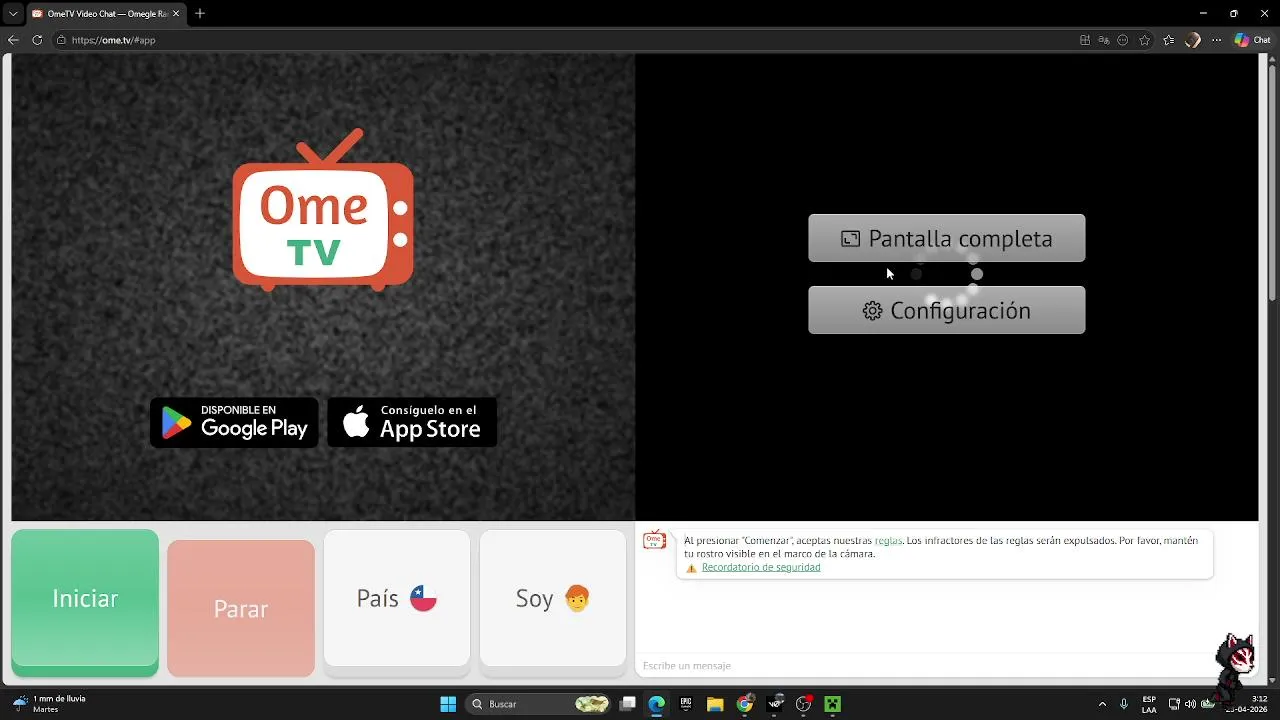This screenshot has width=1280, height=720.
Task: Click the round face icon in address bar
Action: [x=1123, y=40]
